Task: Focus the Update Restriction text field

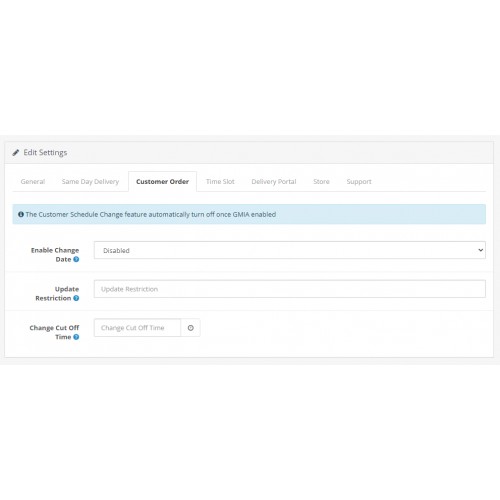Action: tap(290, 289)
